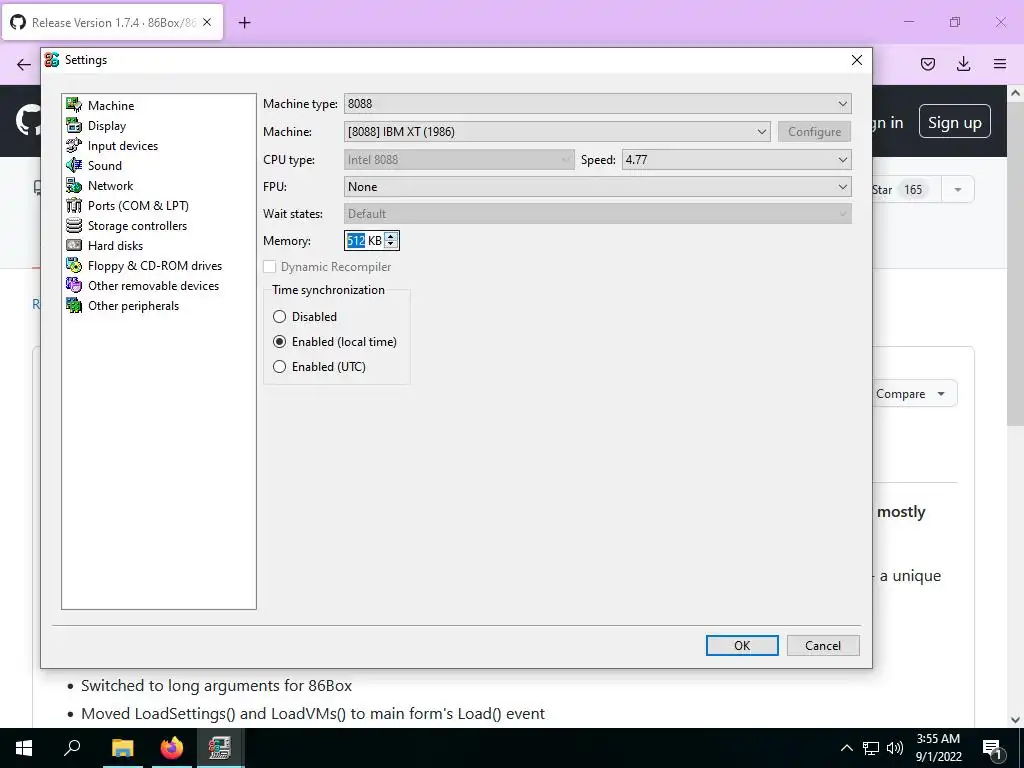Open Firefox downloads arrow icon

963,63
